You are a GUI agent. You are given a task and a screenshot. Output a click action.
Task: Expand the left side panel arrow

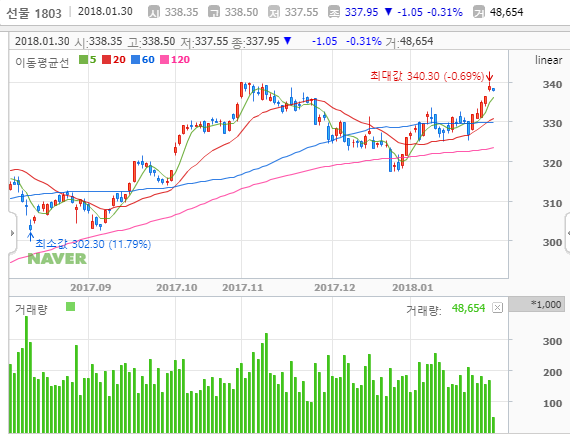(12, 233)
